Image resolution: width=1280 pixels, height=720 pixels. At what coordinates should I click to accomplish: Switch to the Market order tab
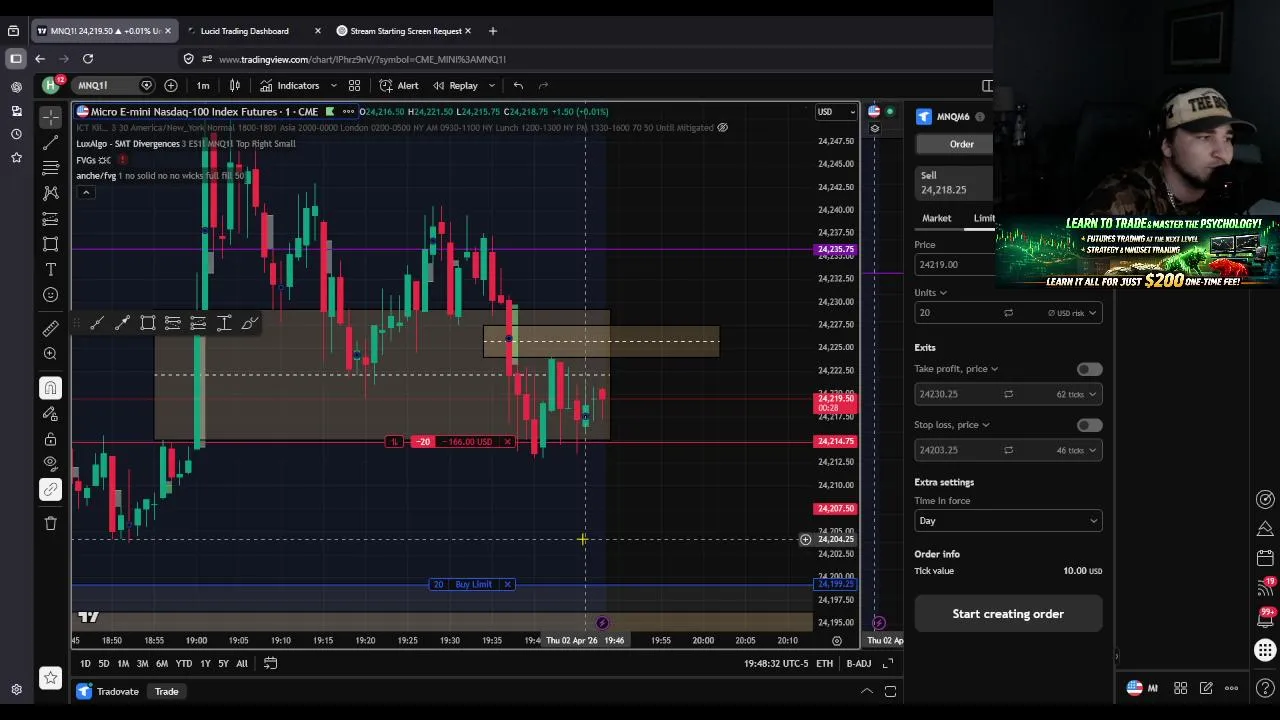[x=937, y=218]
